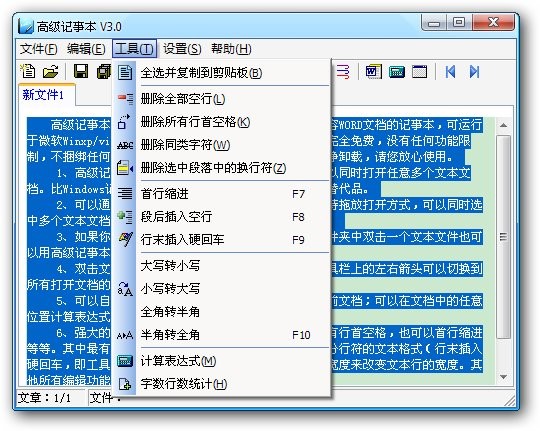Click the scrollbar down arrow
540x431 pixels.
(x=503, y=377)
